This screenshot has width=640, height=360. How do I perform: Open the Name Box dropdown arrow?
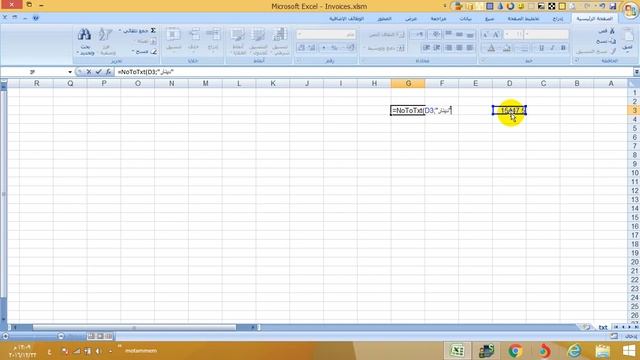pyautogui.click(x=70, y=72)
